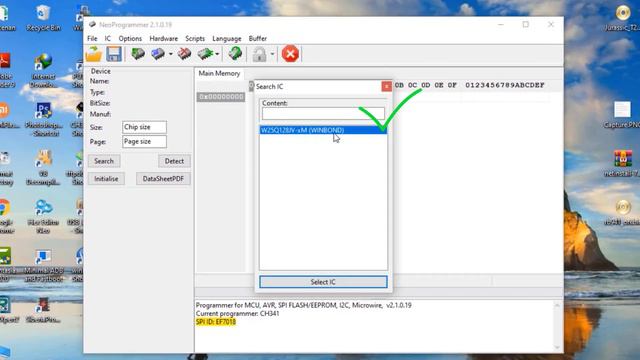Open the Minimal ADB and Fastboot icon
The width and height of the screenshot is (640, 360).
pos(43,265)
